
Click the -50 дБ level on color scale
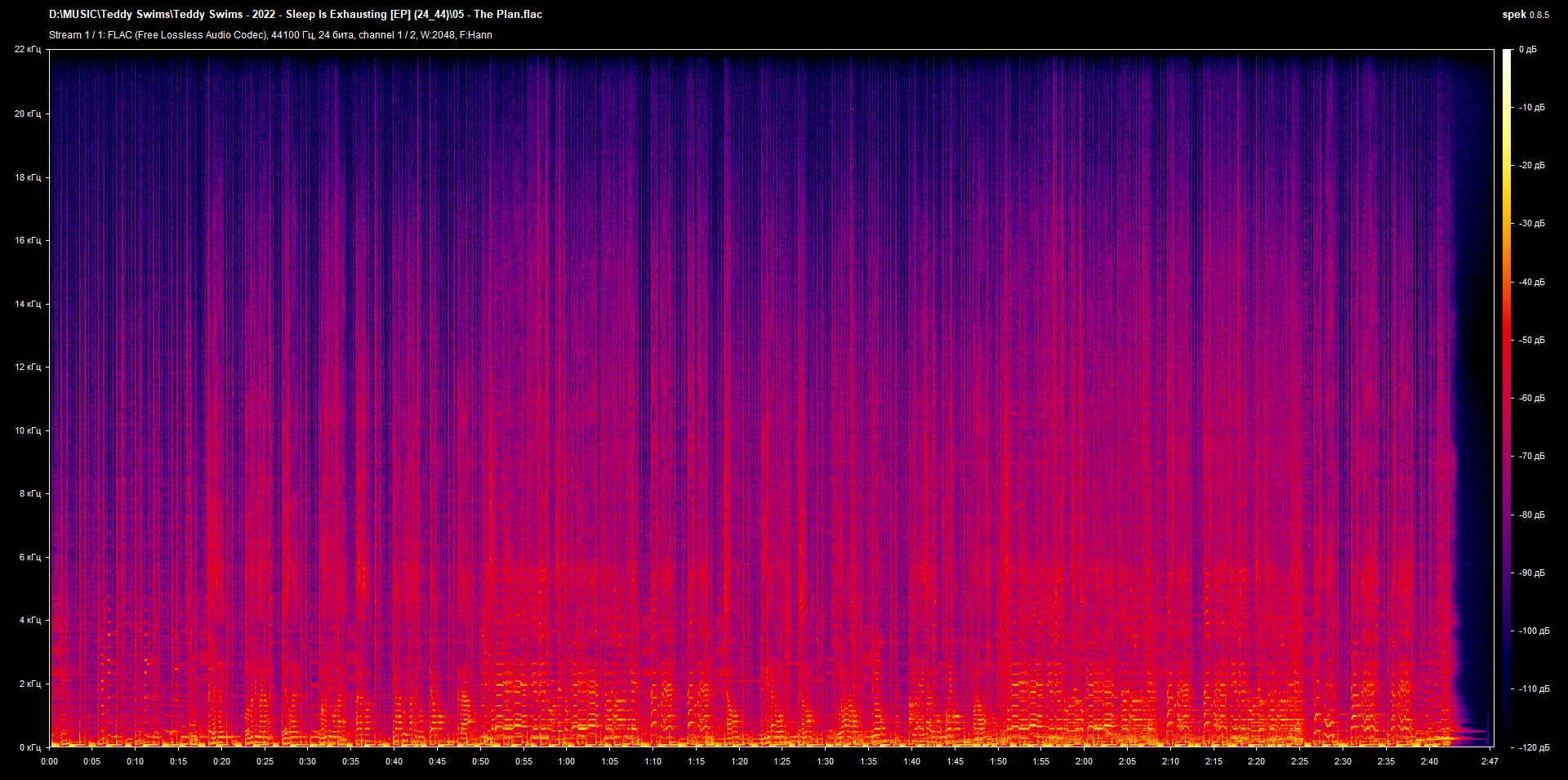coord(1532,340)
